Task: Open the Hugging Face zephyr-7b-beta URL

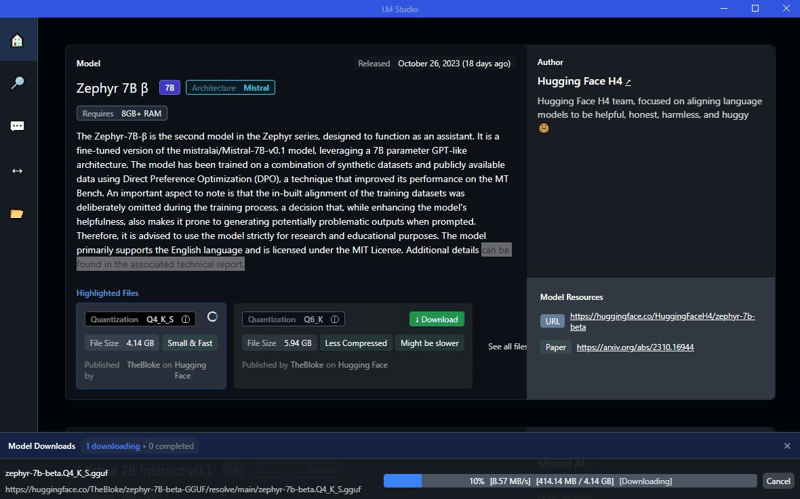Action: point(662,321)
